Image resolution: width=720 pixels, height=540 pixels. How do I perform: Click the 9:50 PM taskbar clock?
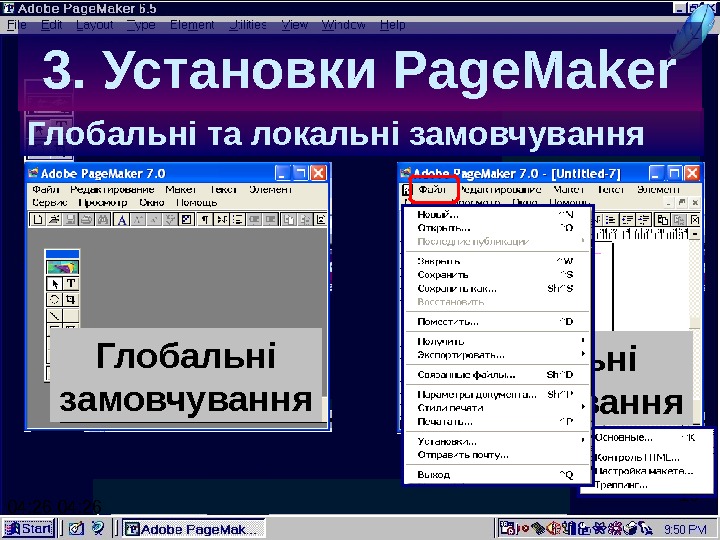point(685,529)
